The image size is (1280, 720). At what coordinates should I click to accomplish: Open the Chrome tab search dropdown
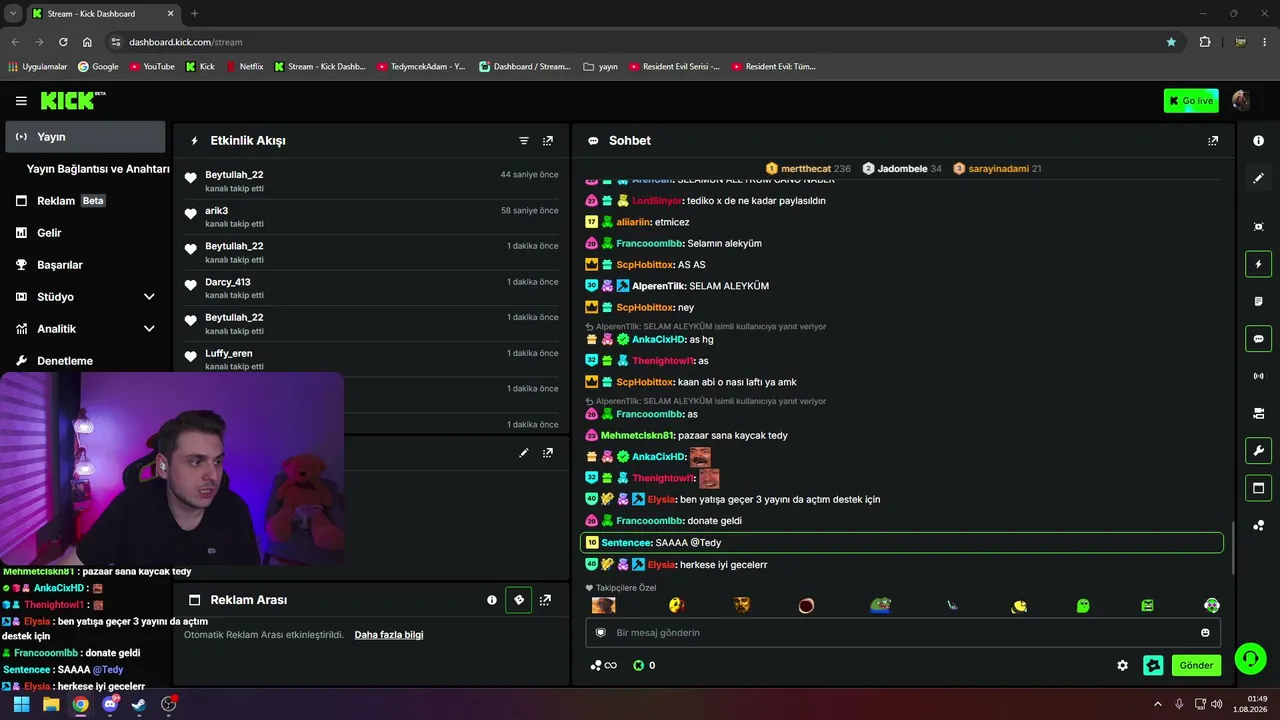pos(13,13)
